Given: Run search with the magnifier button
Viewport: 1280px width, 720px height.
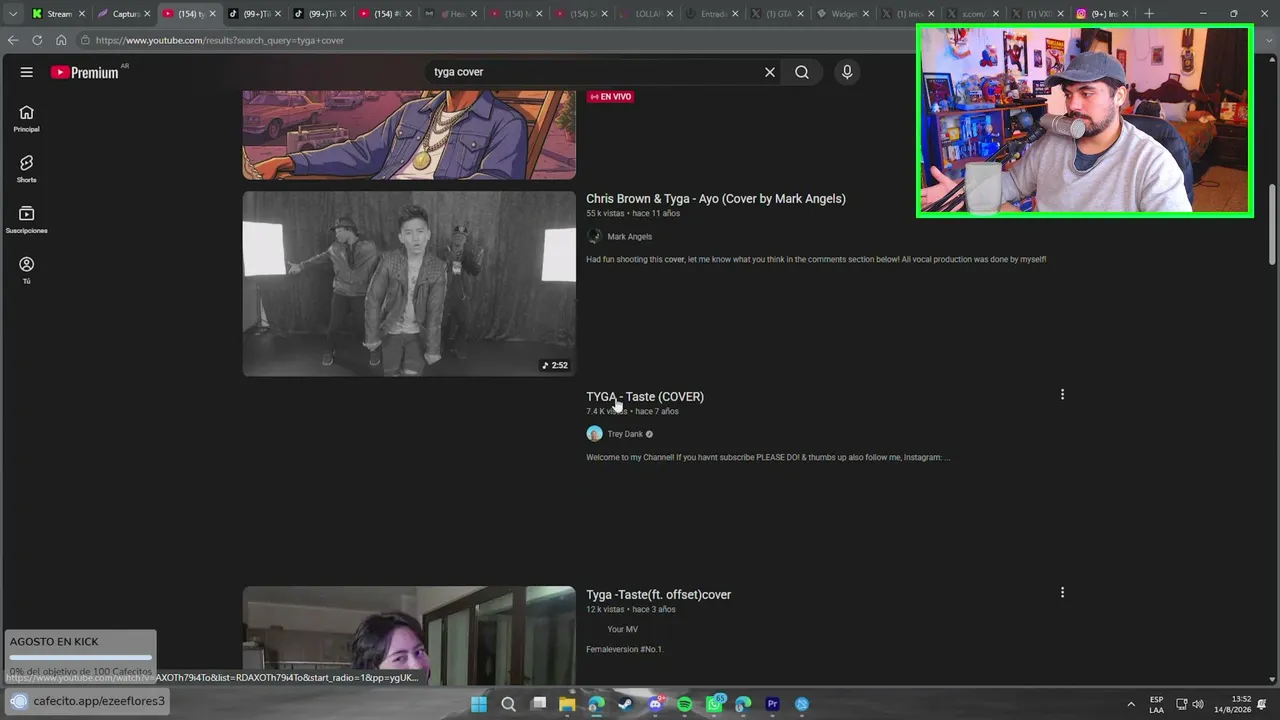Looking at the screenshot, I should 802,72.
